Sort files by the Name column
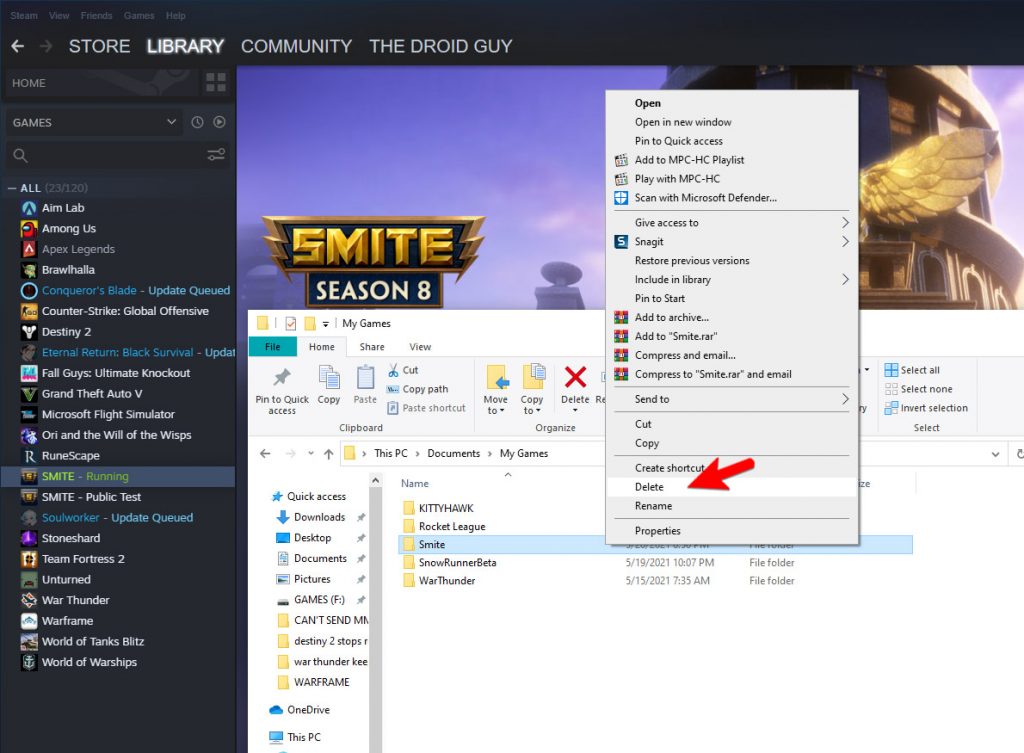The height and width of the screenshot is (753, 1024). pos(415,484)
